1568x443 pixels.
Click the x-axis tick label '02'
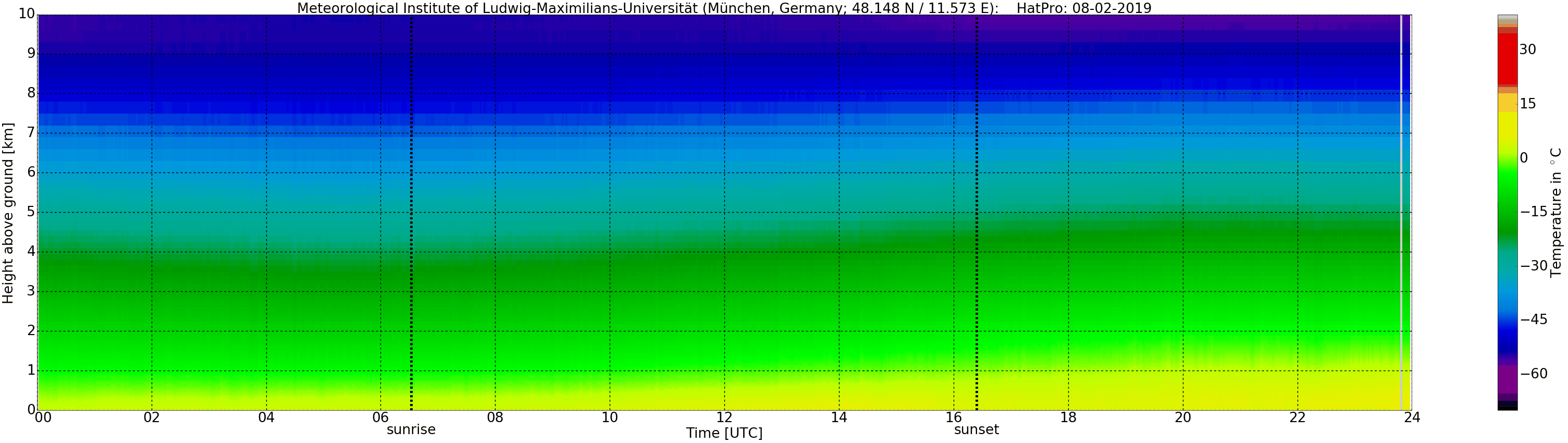click(152, 417)
